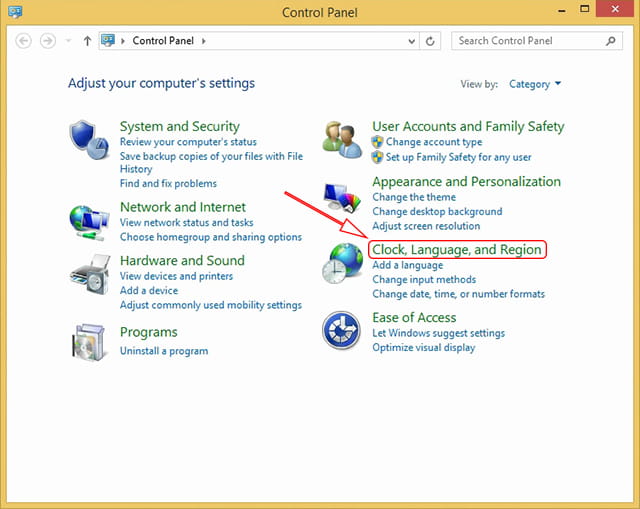Open Ease of Access category
This screenshot has height=509, width=640.
pos(414,318)
